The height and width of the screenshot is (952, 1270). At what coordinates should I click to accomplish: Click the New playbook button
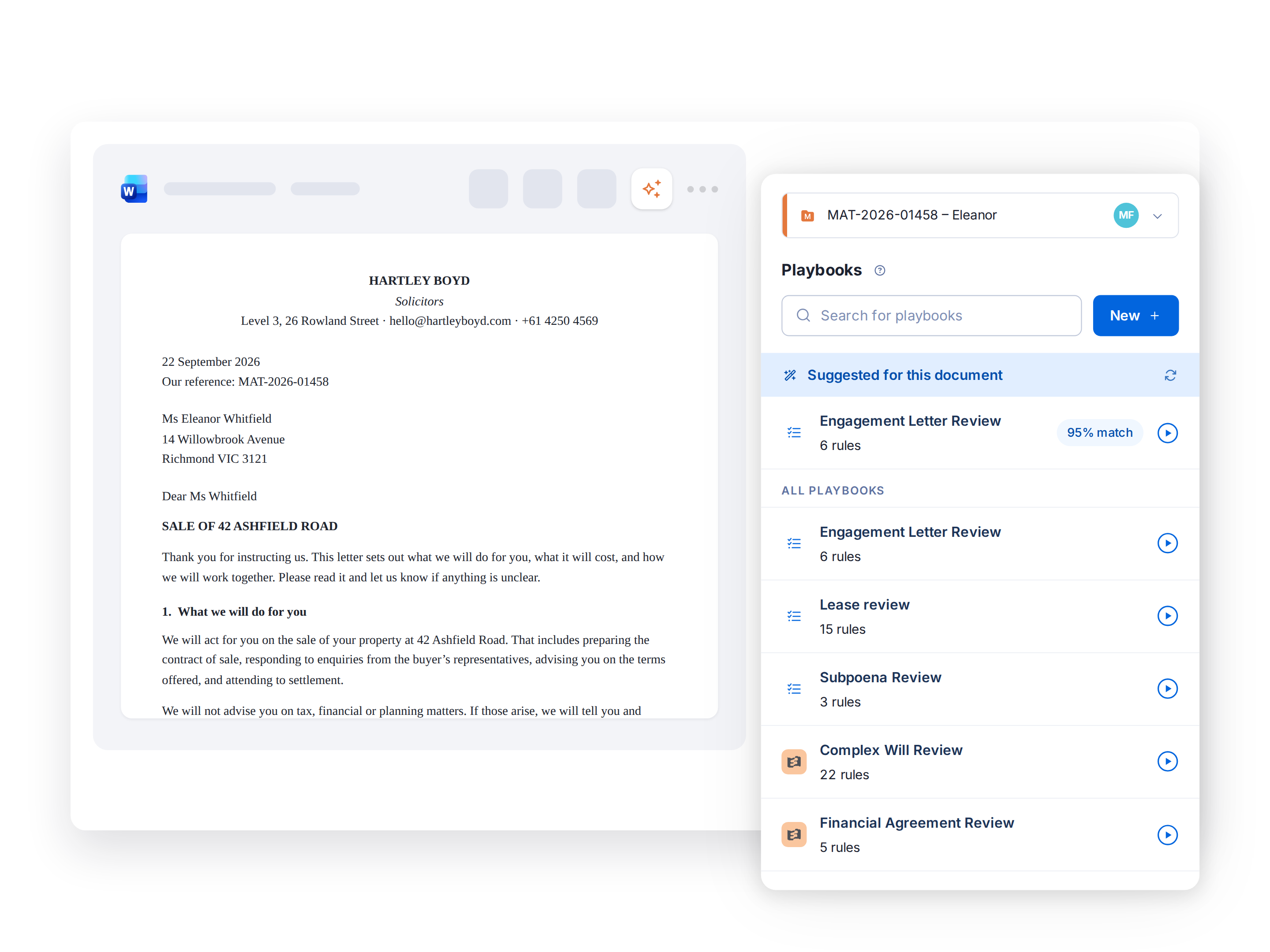(1135, 316)
